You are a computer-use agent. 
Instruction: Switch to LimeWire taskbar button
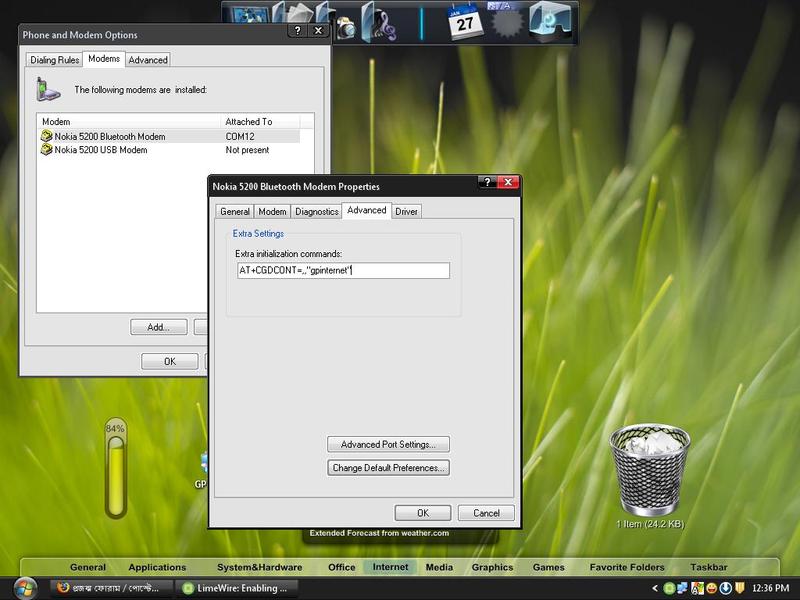[236, 588]
